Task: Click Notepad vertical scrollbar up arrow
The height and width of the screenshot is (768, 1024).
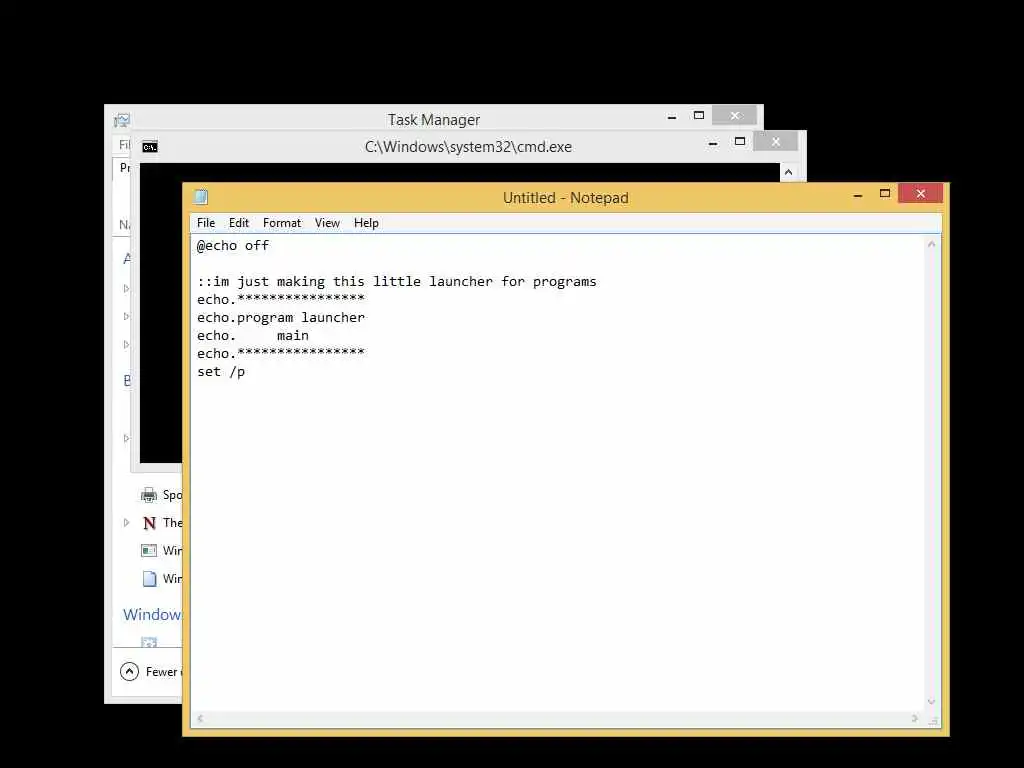Action: [932, 244]
